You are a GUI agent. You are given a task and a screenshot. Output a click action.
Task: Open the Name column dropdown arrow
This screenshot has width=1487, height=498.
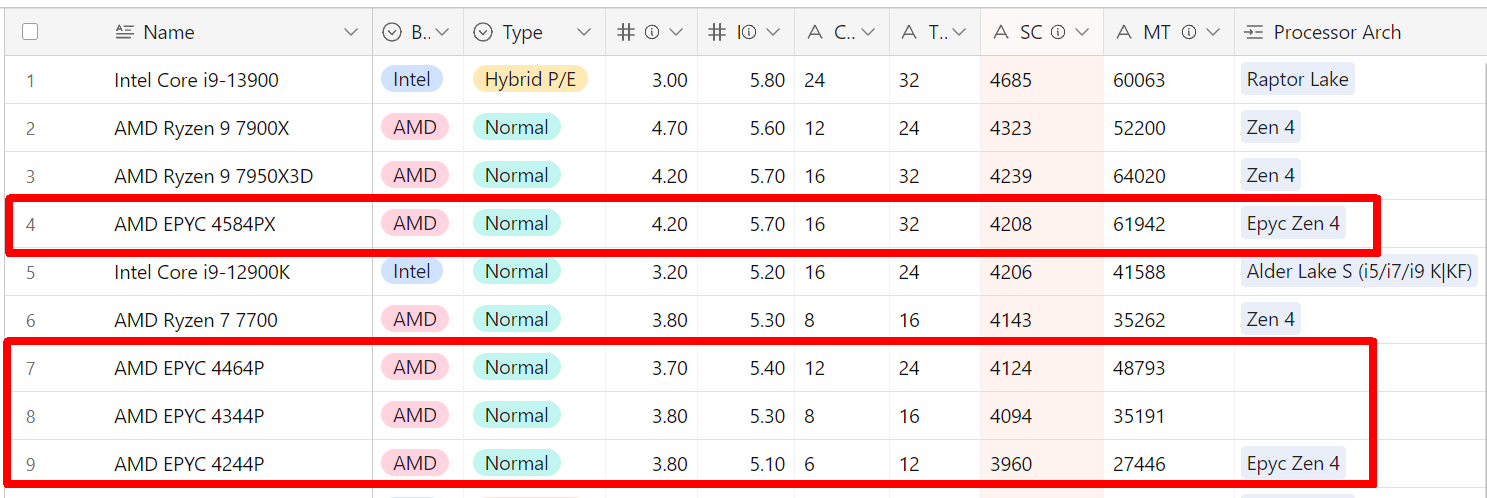351,32
